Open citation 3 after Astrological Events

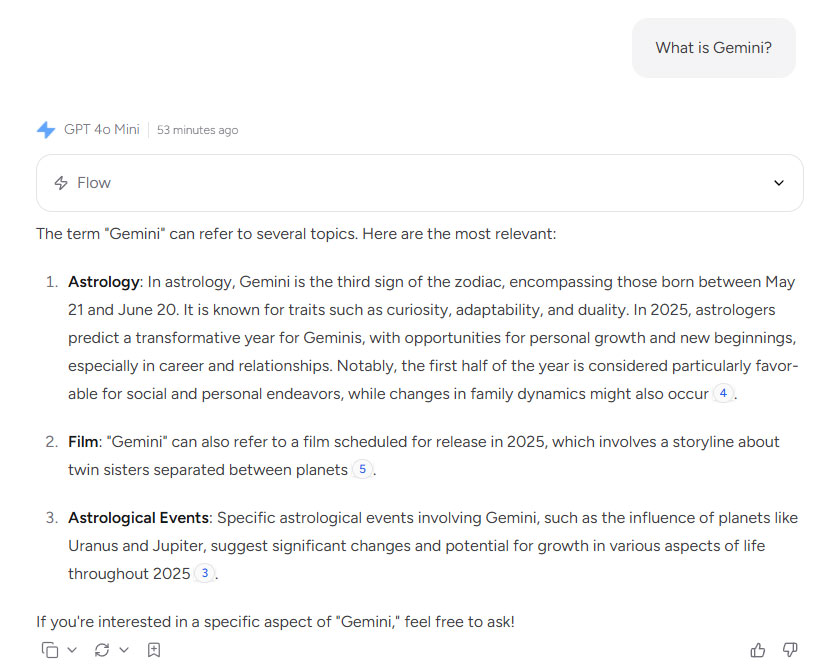[204, 573]
